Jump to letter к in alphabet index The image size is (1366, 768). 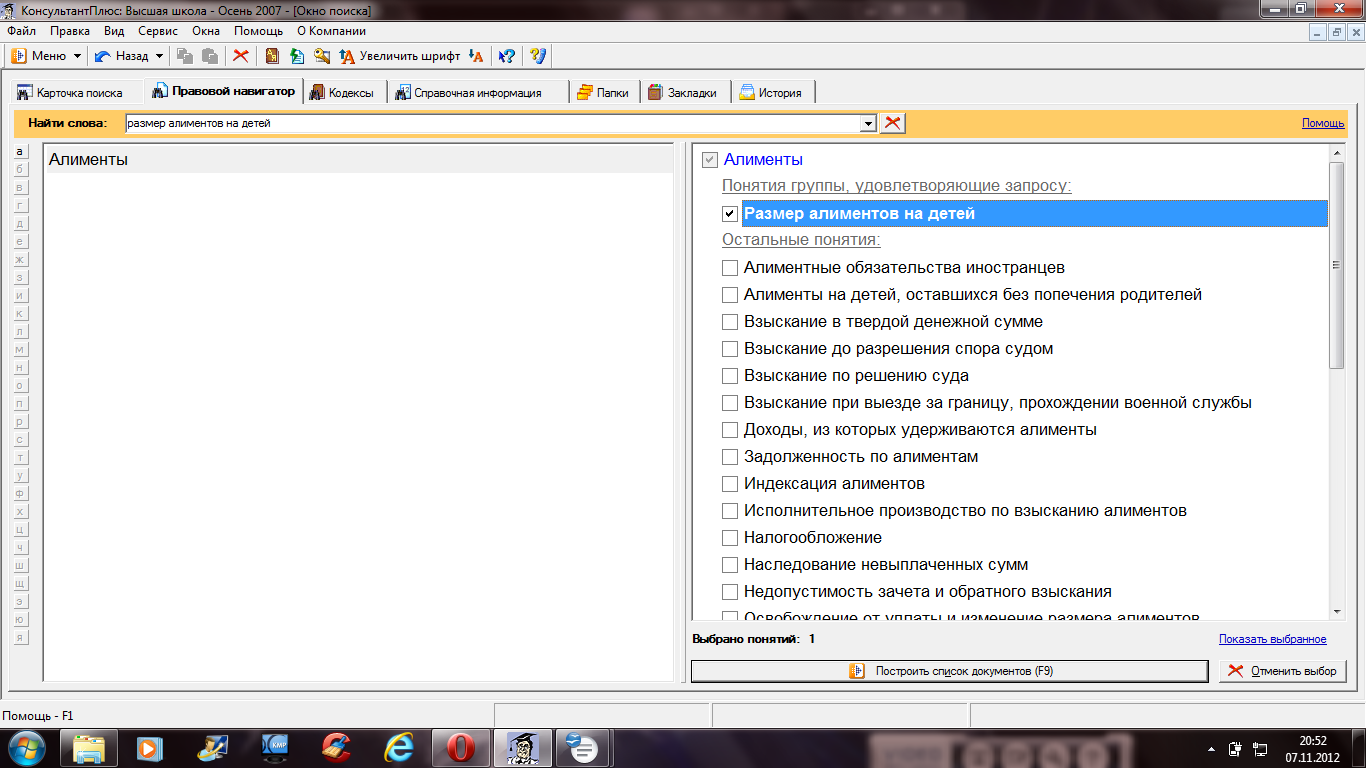click(20, 314)
